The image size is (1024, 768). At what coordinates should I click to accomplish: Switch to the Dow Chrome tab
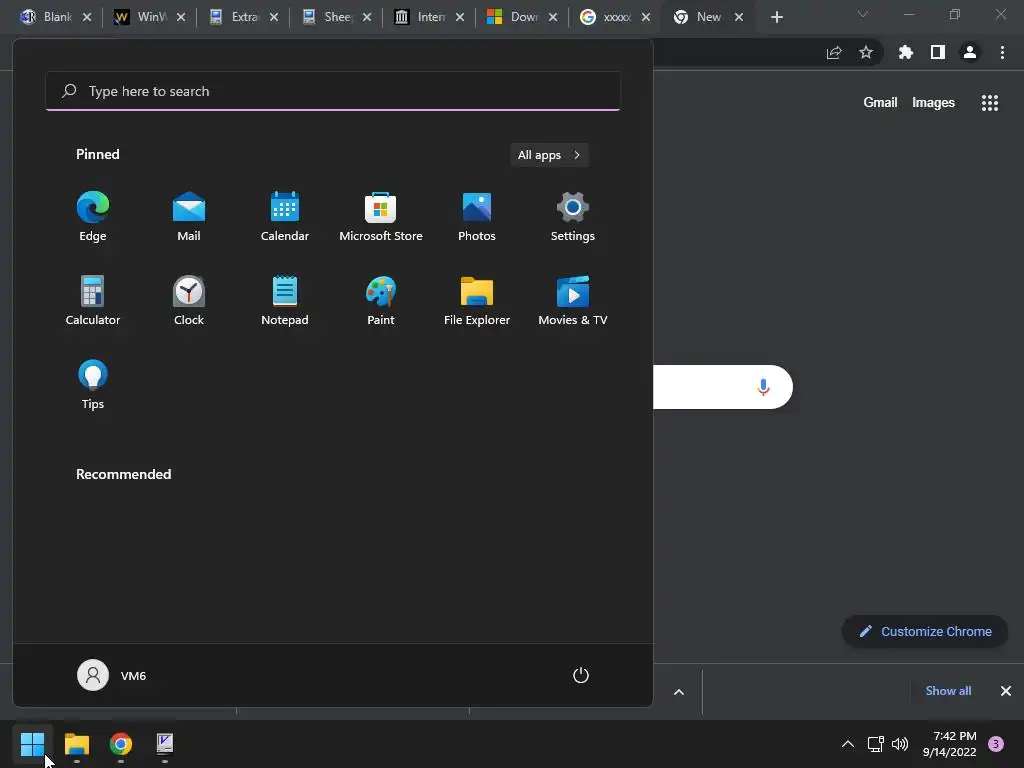point(514,17)
